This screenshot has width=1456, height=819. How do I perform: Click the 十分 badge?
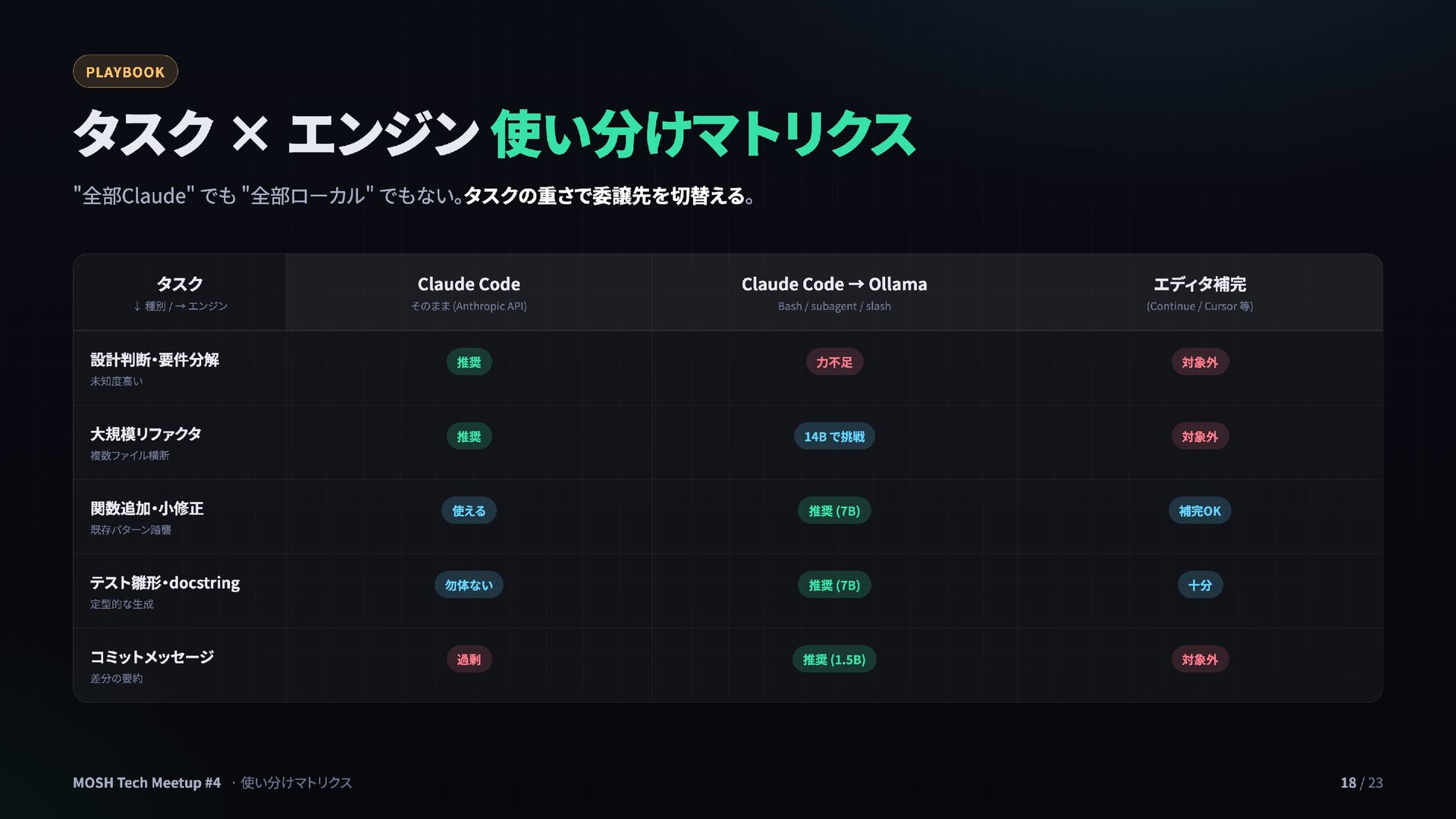coord(1200,585)
